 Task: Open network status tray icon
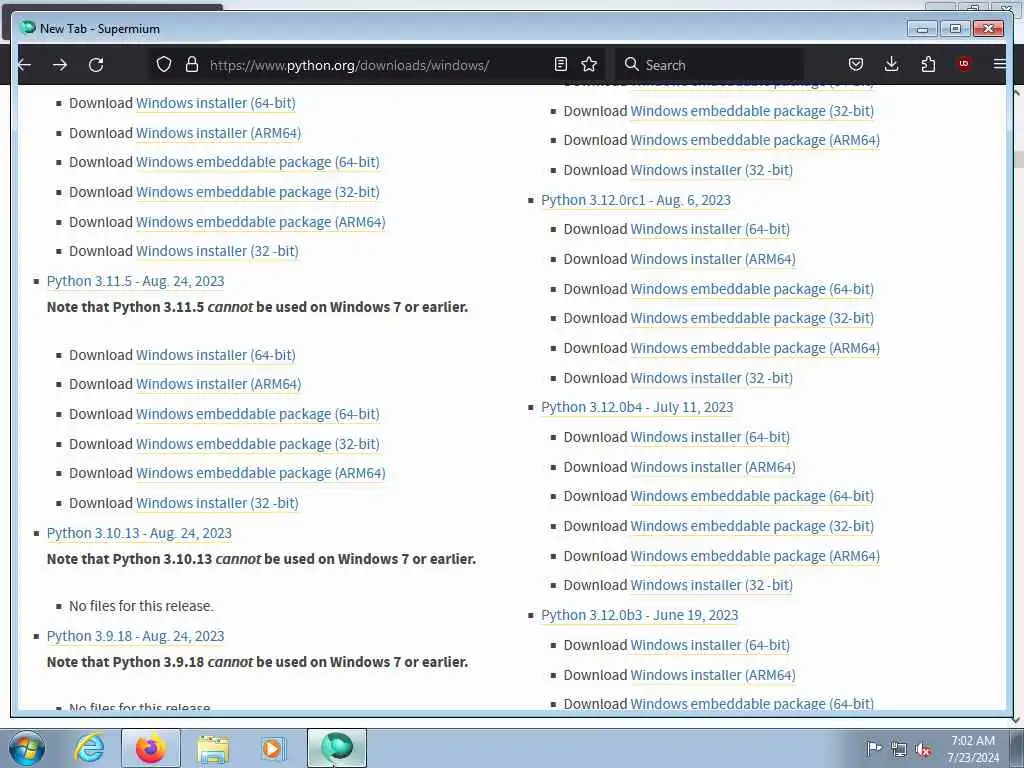point(899,749)
